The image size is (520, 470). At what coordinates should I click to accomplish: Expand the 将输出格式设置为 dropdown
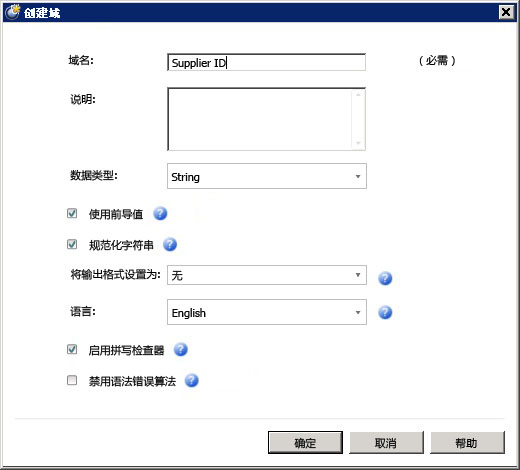267,275
